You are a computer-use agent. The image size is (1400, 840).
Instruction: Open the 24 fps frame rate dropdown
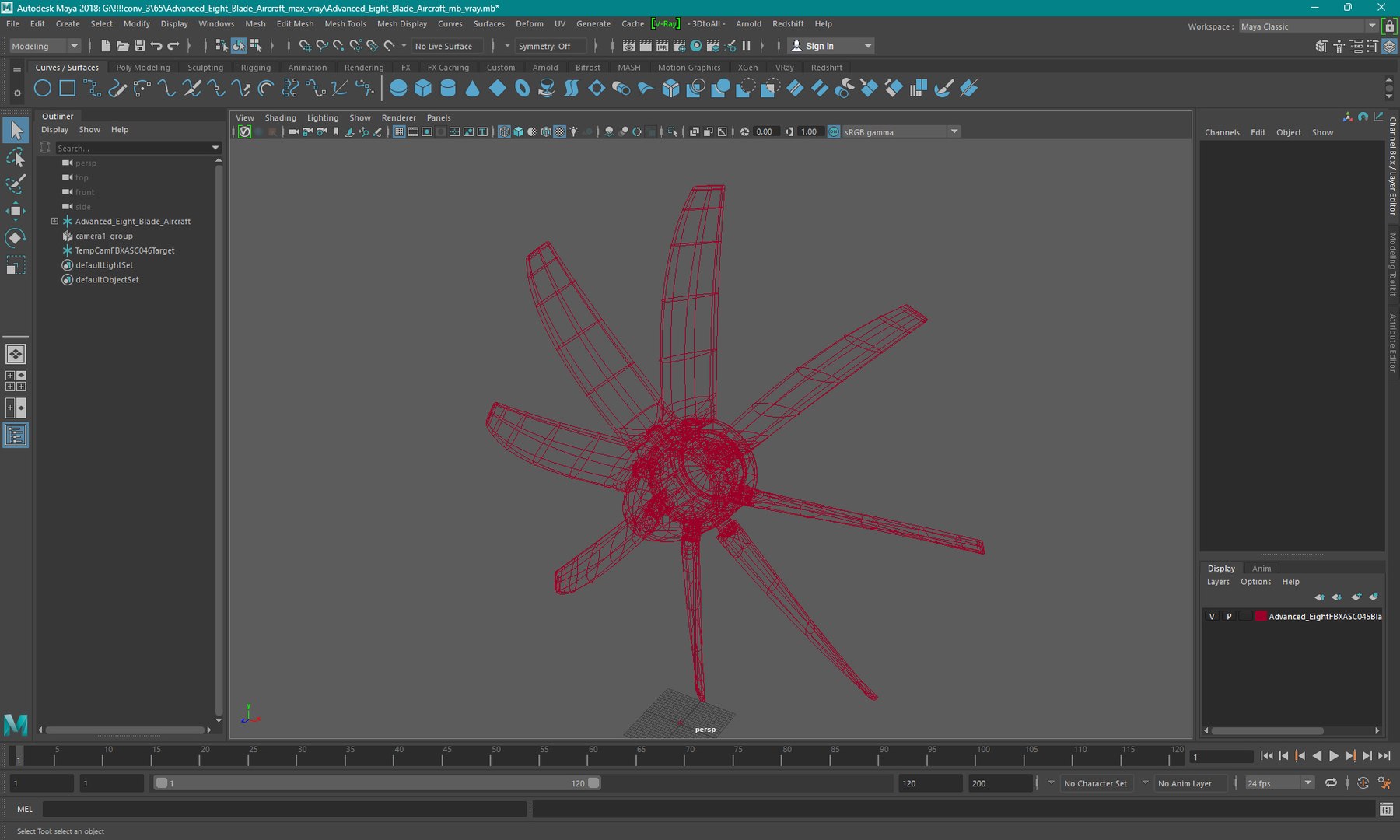pos(1279,783)
